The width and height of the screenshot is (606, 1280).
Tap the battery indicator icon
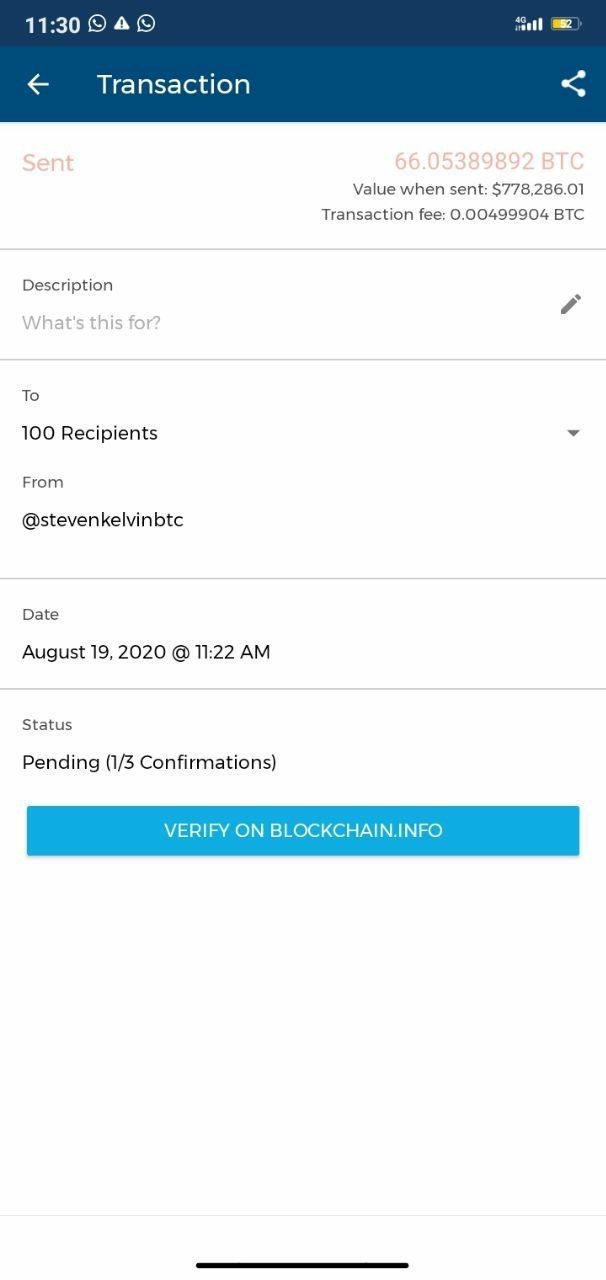pyautogui.click(x=566, y=23)
